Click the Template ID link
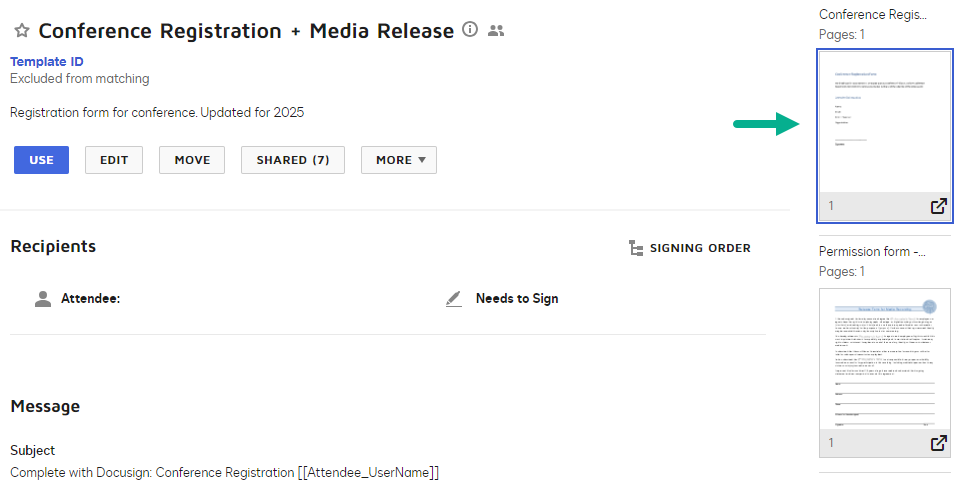The height and width of the screenshot is (489, 968). point(46,62)
